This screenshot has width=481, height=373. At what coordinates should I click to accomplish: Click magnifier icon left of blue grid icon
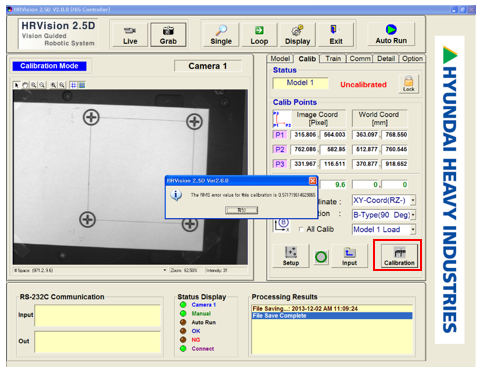(x=62, y=85)
